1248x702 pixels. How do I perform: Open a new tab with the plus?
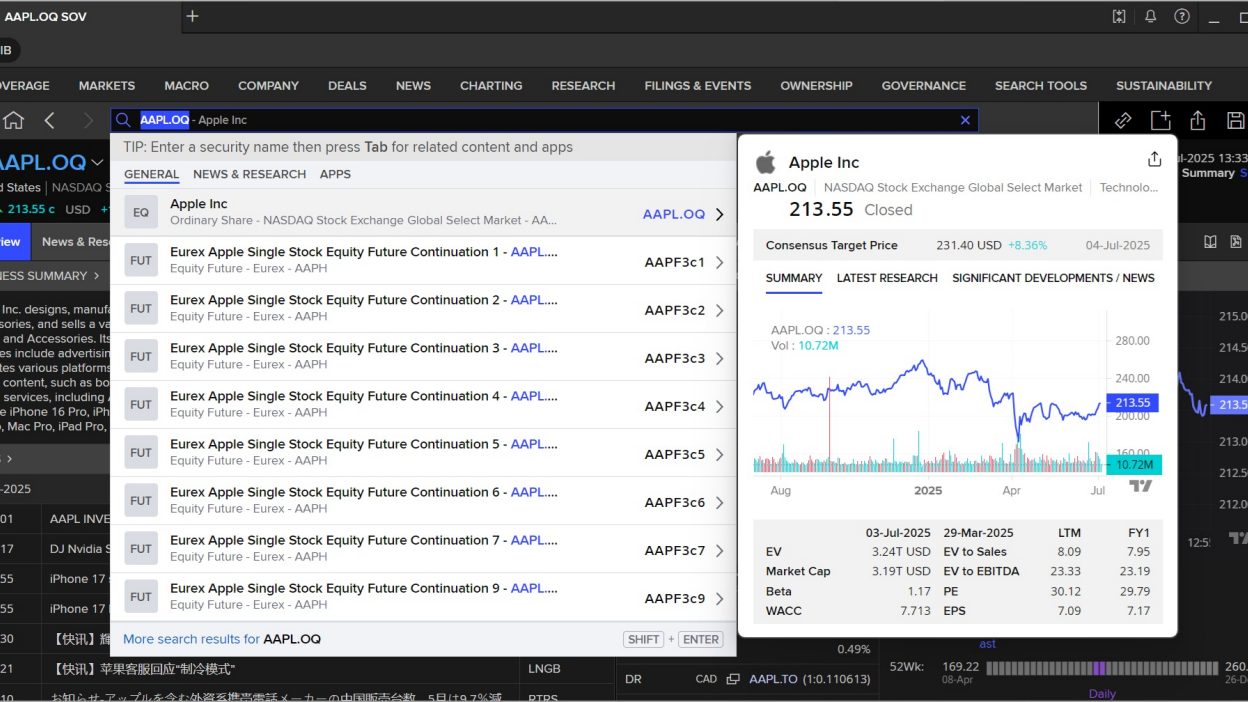pyautogui.click(x=193, y=16)
